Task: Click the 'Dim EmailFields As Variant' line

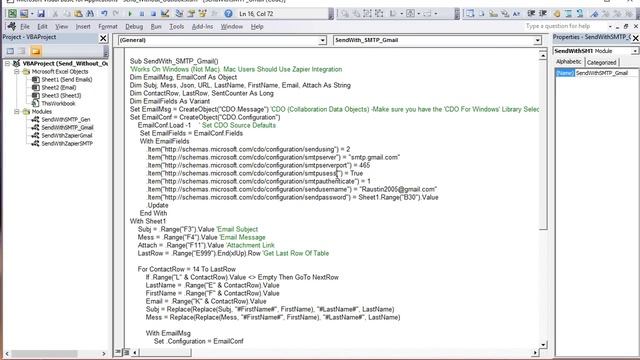Action: click(x=170, y=101)
